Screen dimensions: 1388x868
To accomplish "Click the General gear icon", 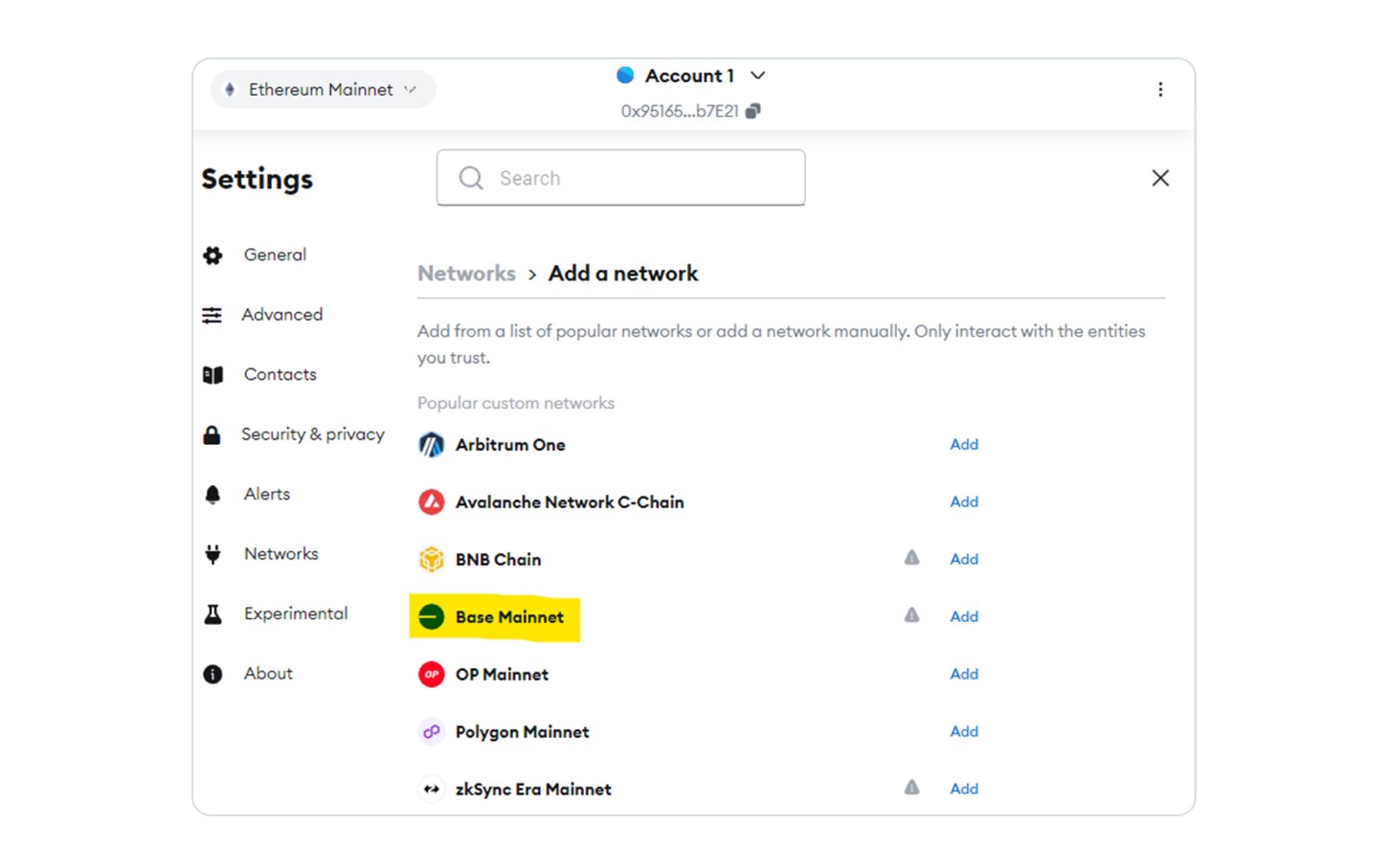I will [213, 256].
